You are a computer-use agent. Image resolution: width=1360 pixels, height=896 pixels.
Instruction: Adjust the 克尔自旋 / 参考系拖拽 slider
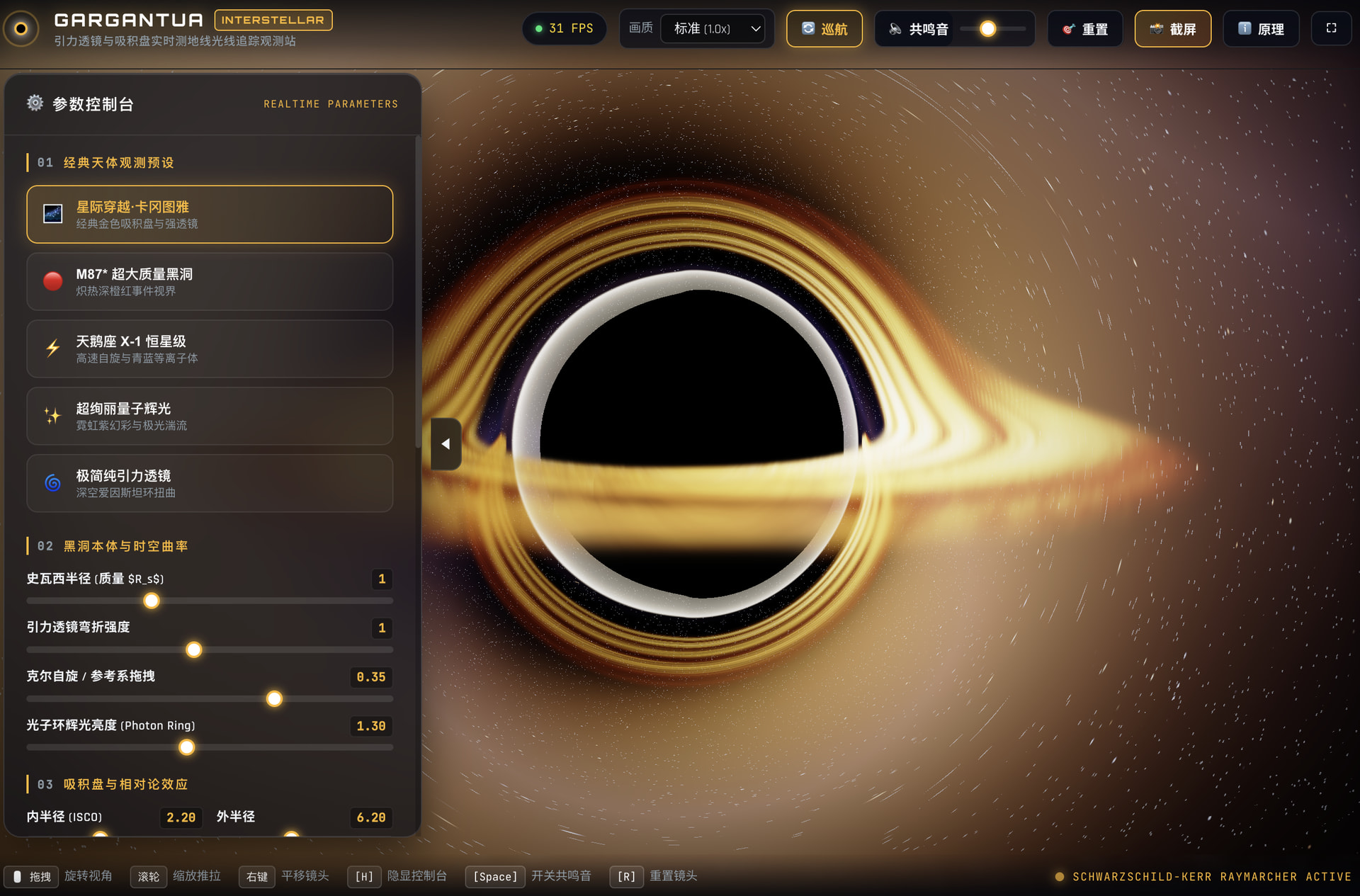(210, 698)
